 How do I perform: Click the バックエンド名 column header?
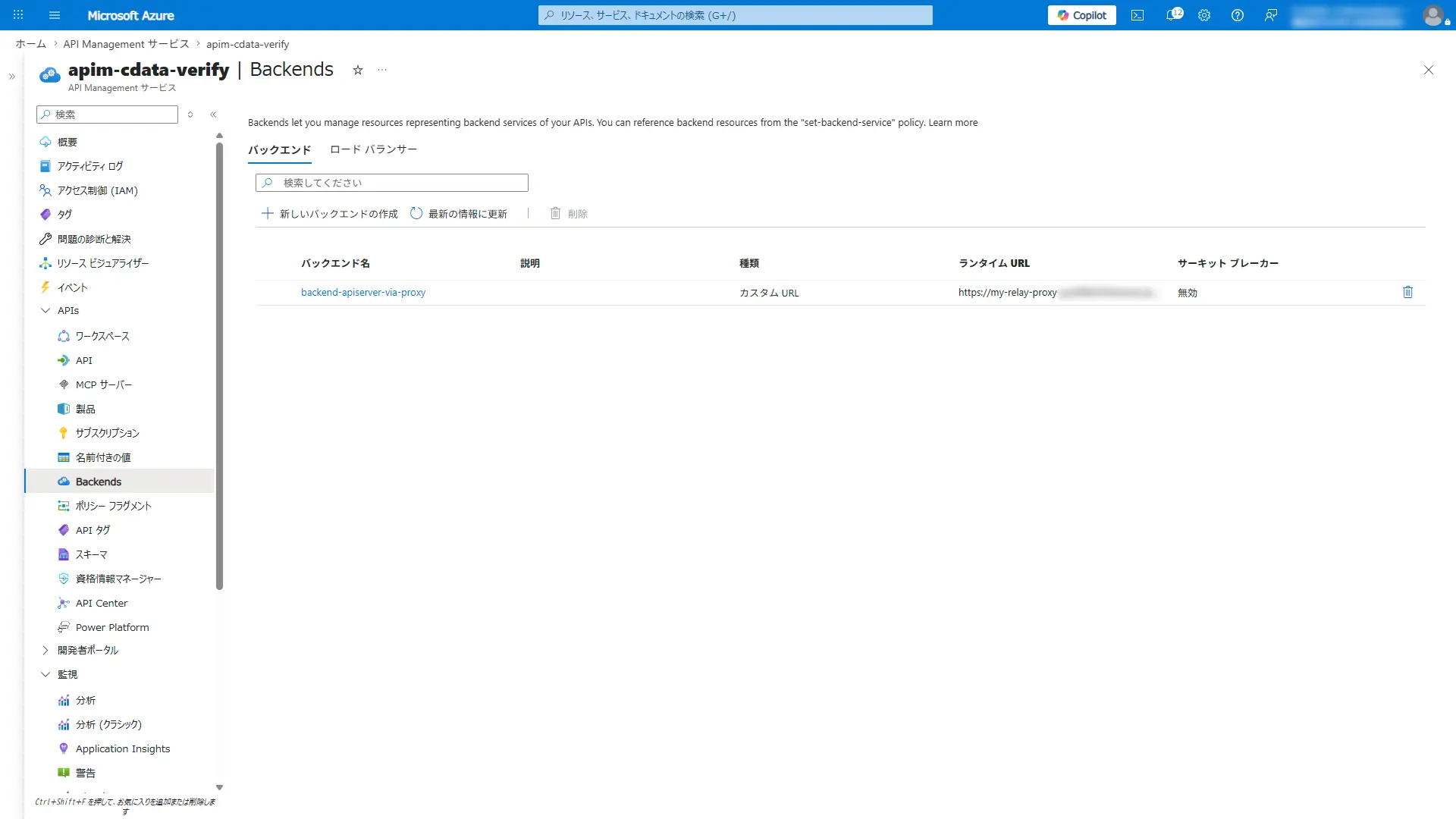tap(335, 263)
